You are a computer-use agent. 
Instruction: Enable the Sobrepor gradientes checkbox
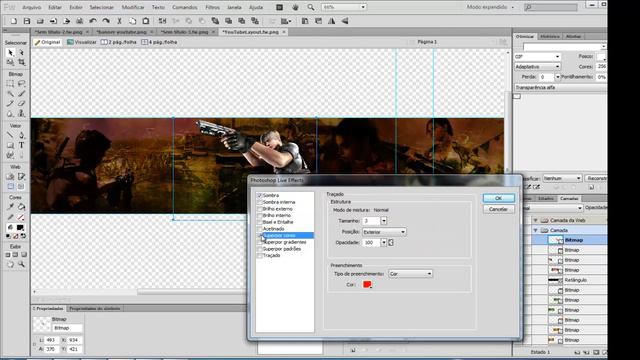point(259,242)
